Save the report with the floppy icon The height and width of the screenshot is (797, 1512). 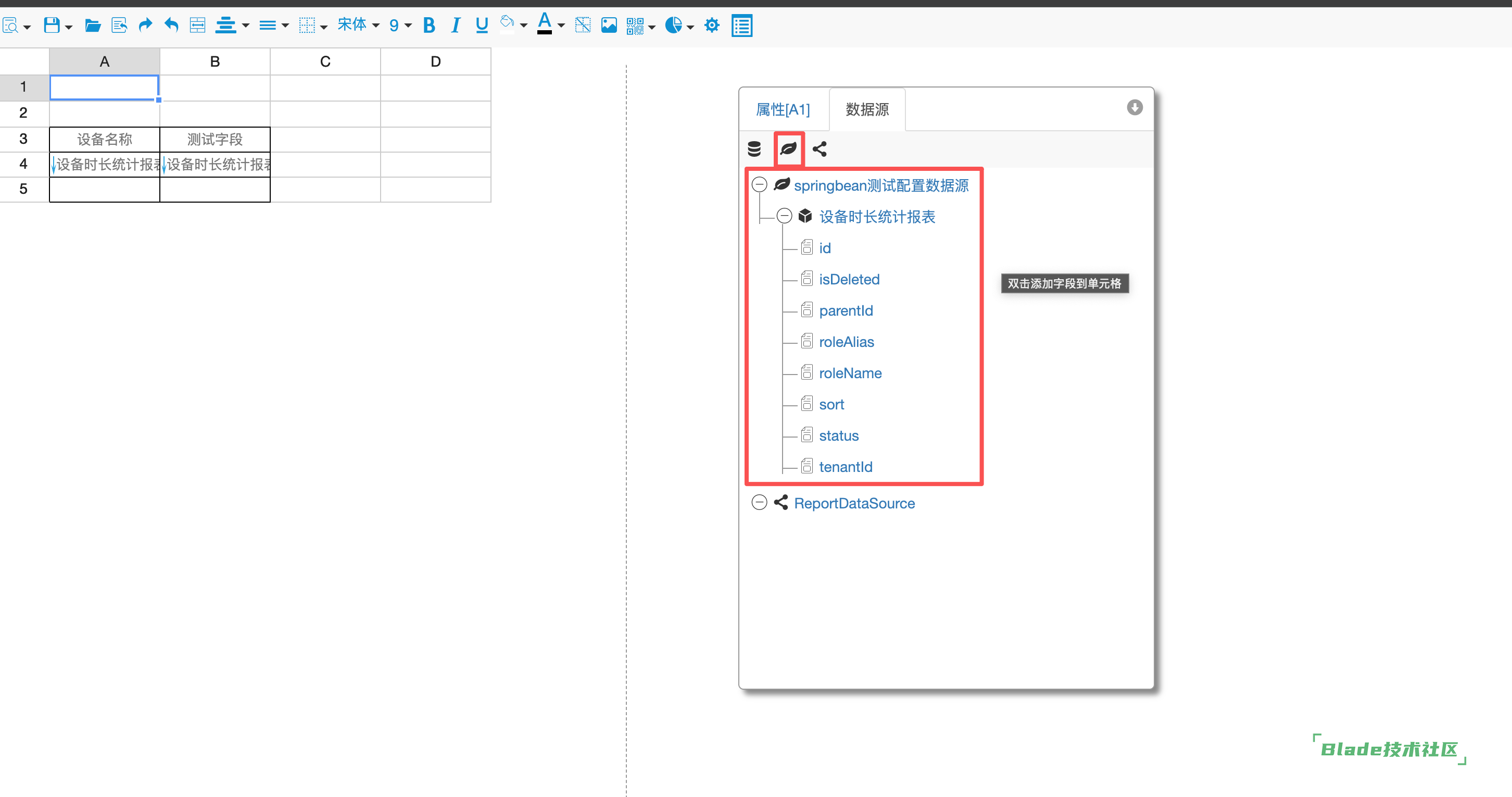click(52, 25)
